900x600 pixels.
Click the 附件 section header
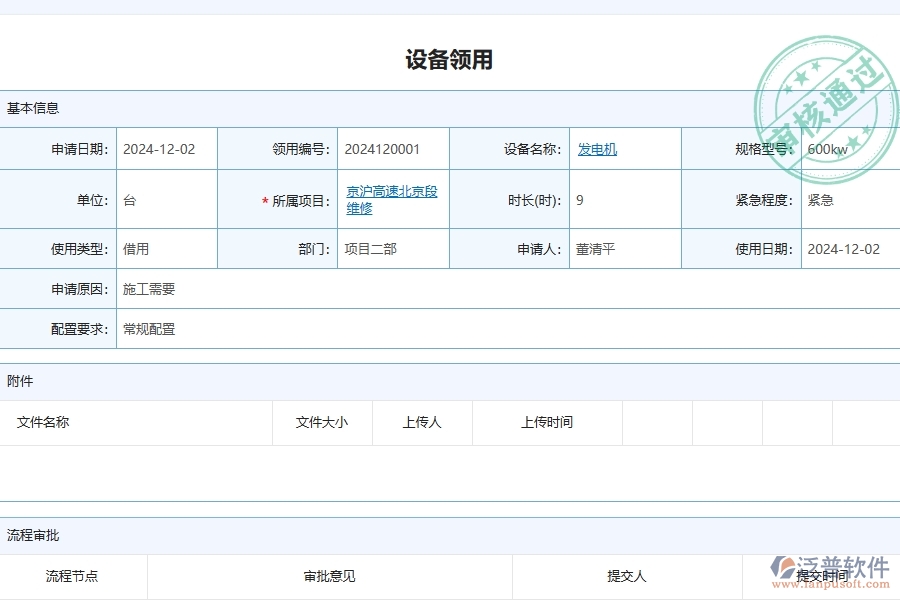pos(19,381)
